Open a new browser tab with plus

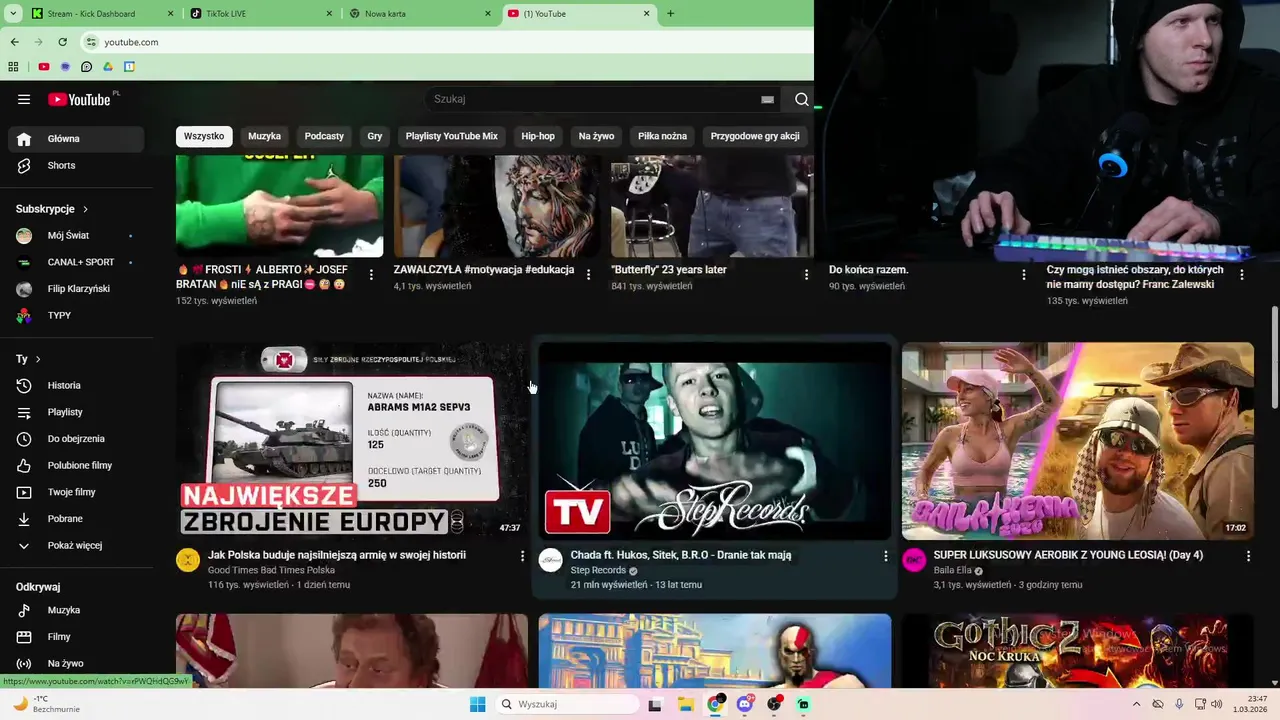[670, 14]
